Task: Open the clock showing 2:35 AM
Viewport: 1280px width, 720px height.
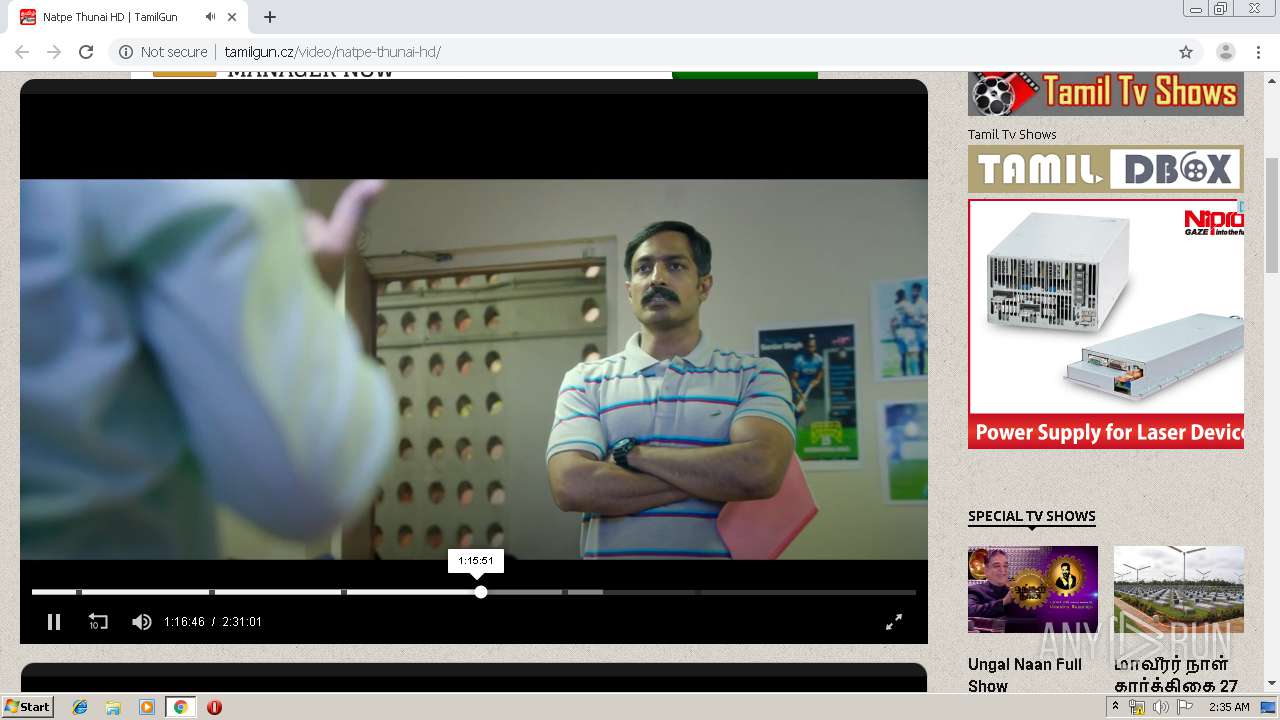Action: pyautogui.click(x=1229, y=707)
